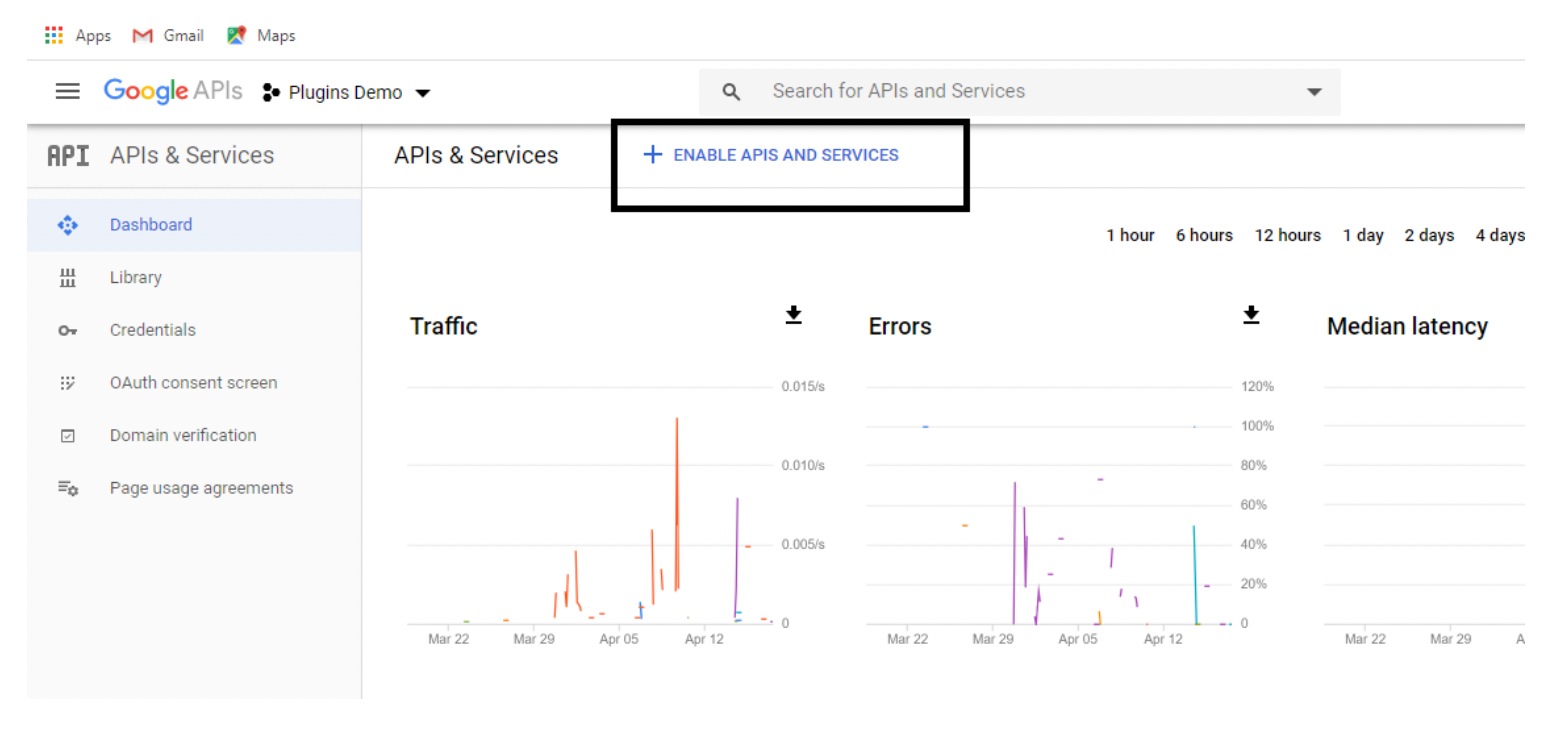Open Page usage agreements
Viewport: 1560px width, 732px height.
(201, 488)
